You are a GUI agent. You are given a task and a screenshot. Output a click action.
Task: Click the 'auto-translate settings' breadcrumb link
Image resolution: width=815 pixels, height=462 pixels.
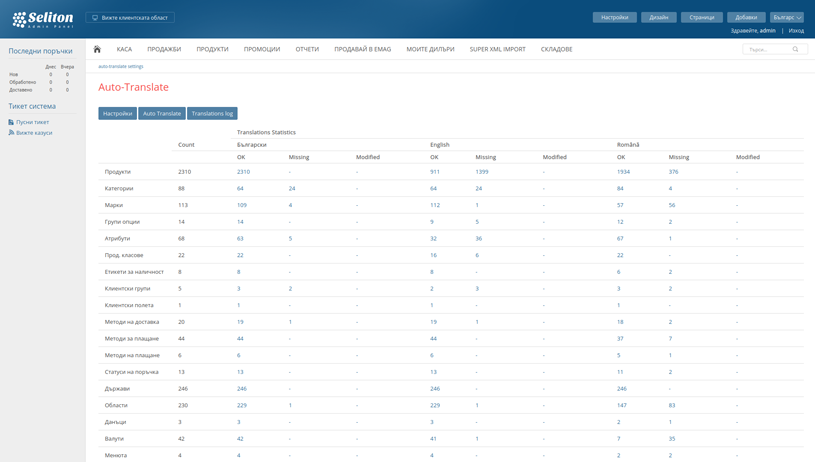pos(121,67)
